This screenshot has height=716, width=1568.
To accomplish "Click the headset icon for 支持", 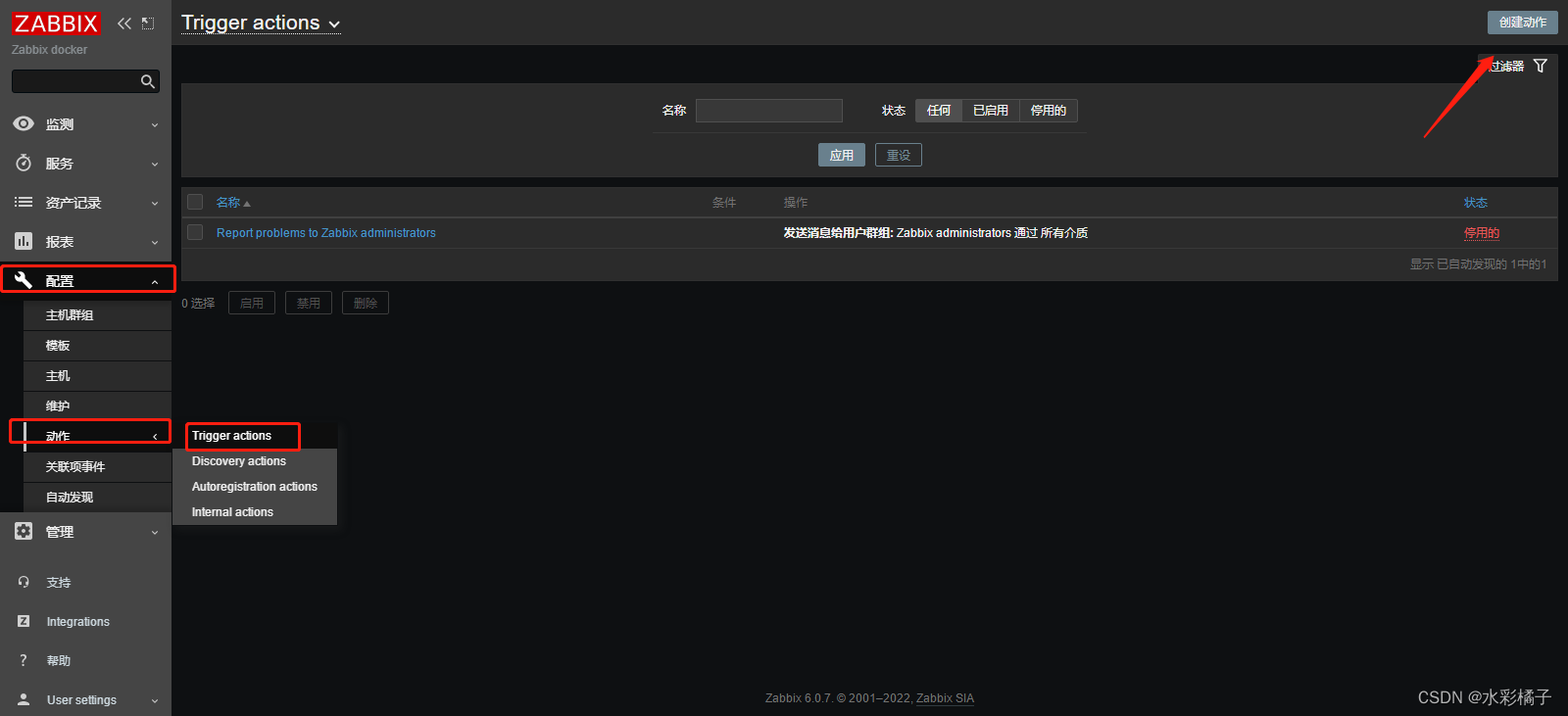I will tap(24, 582).
